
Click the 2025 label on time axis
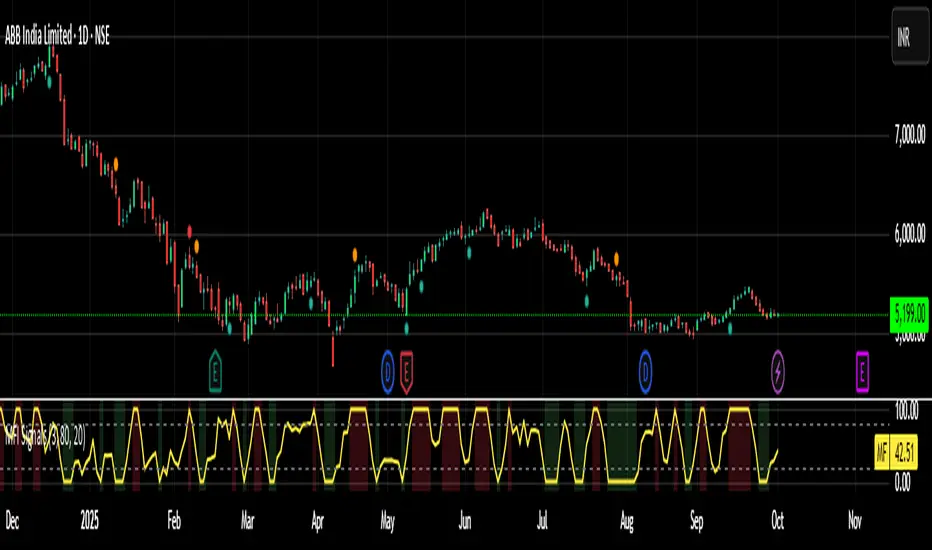90,521
